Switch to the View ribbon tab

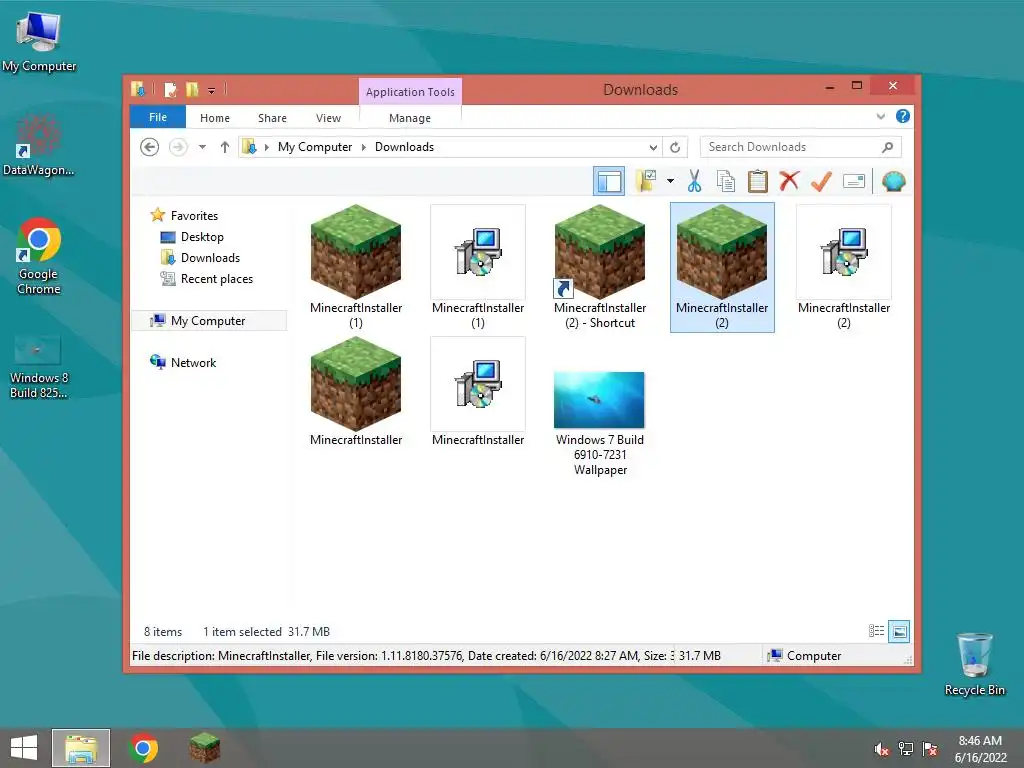(x=328, y=118)
